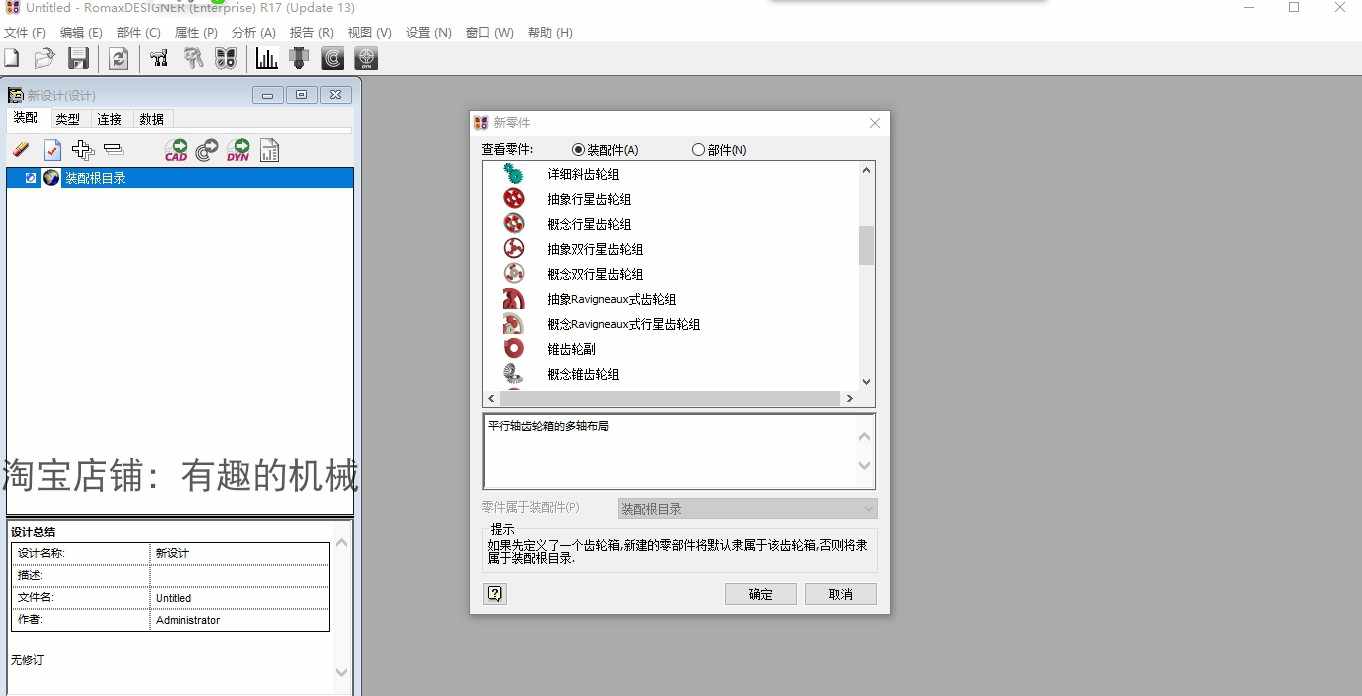This screenshot has width=1362, height=696.
Task: Switch to the 类型 tab
Action: coord(68,119)
